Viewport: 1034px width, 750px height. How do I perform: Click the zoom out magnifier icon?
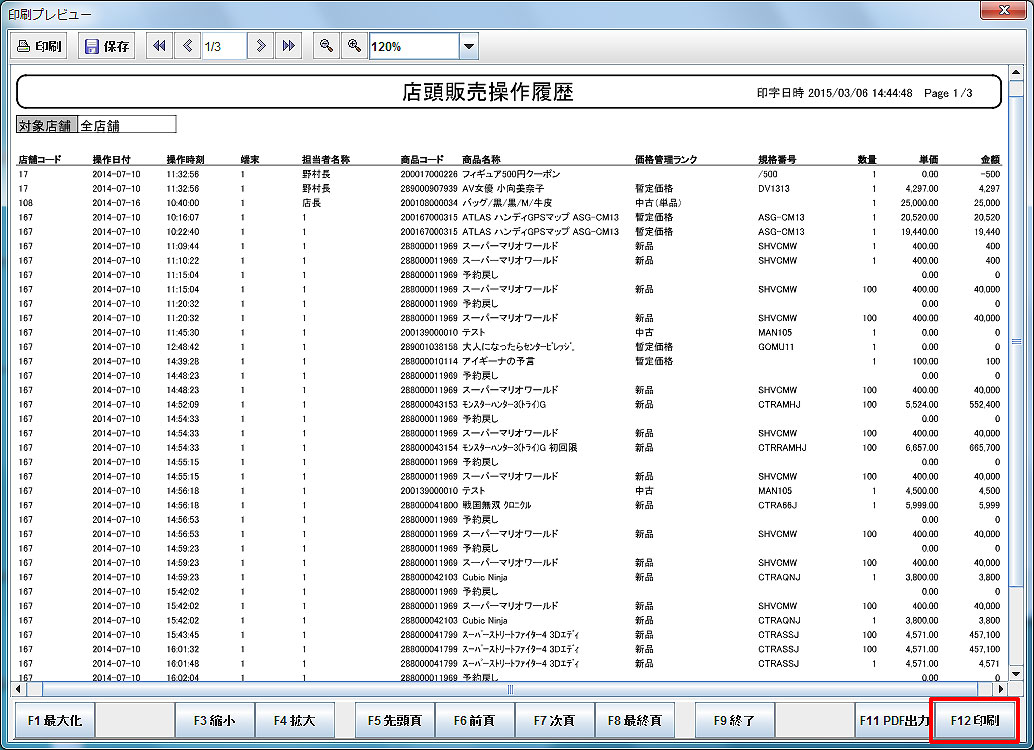pos(326,46)
